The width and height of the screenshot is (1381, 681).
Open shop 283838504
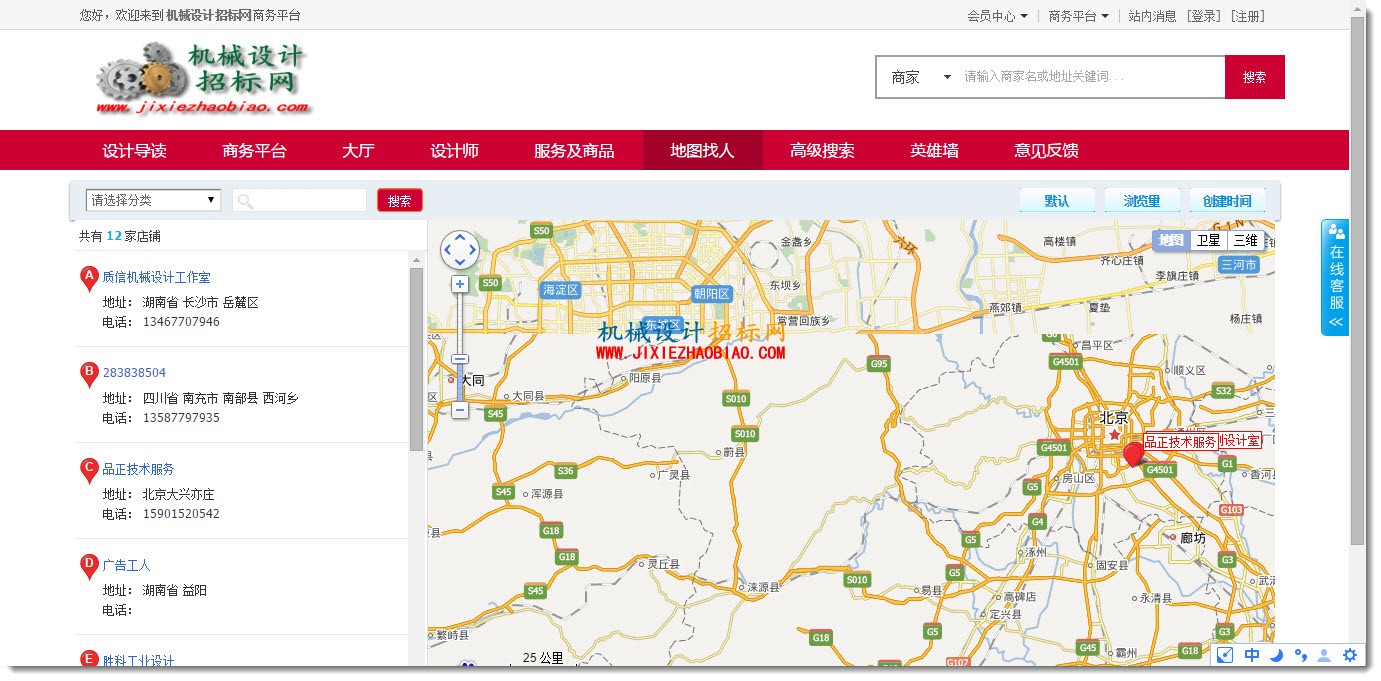pyautogui.click(x=134, y=373)
